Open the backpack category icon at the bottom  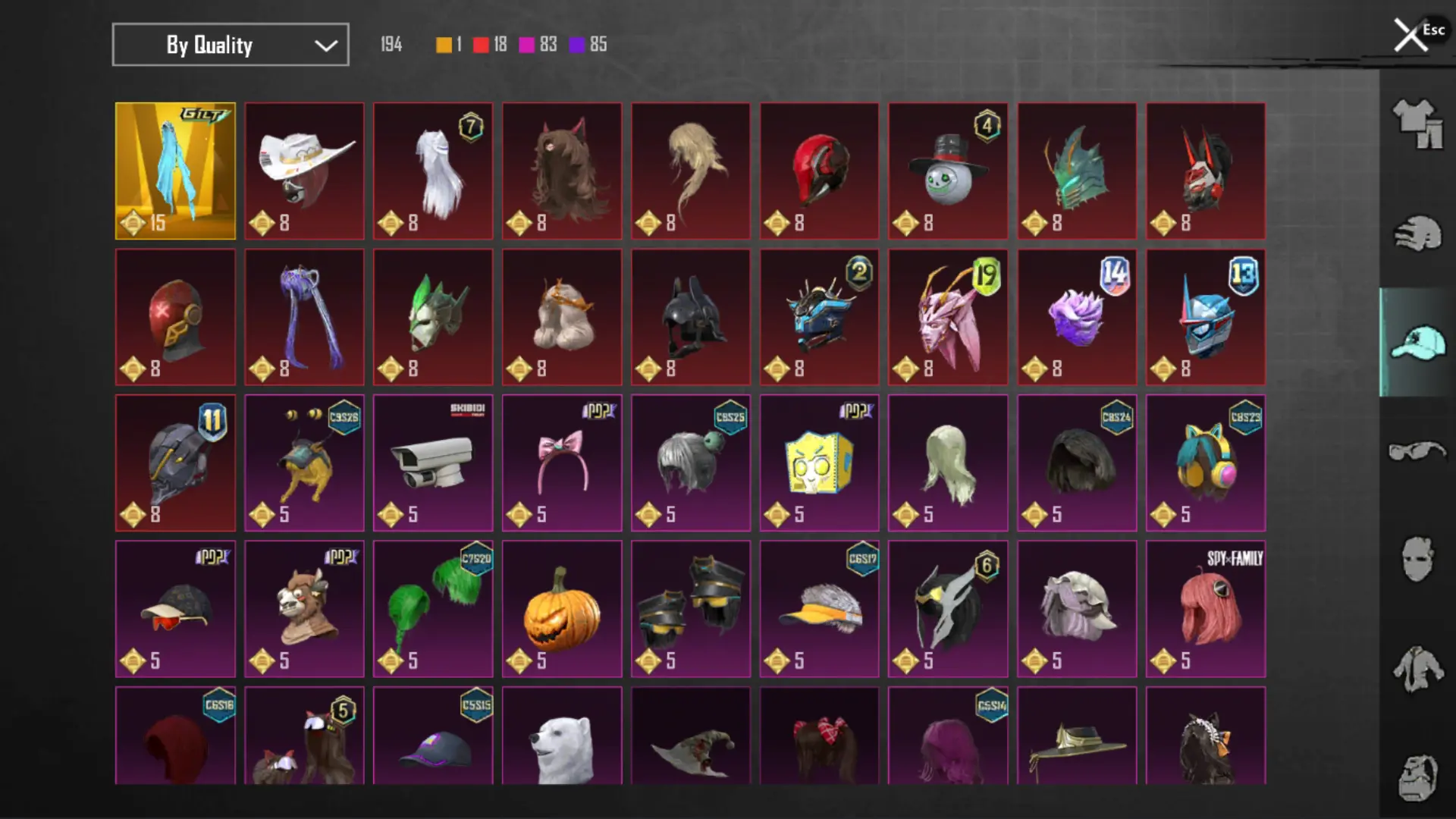(1417, 777)
